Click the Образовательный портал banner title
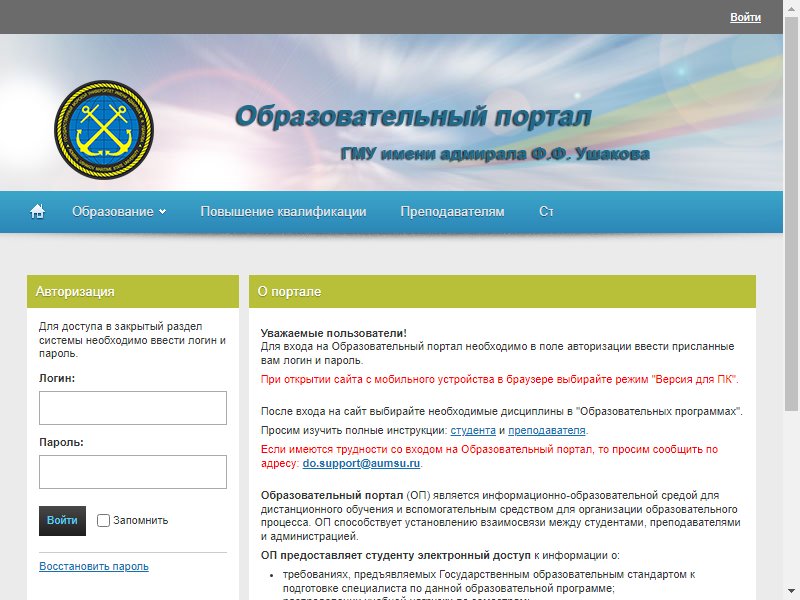800x600 pixels. pyautogui.click(x=413, y=116)
